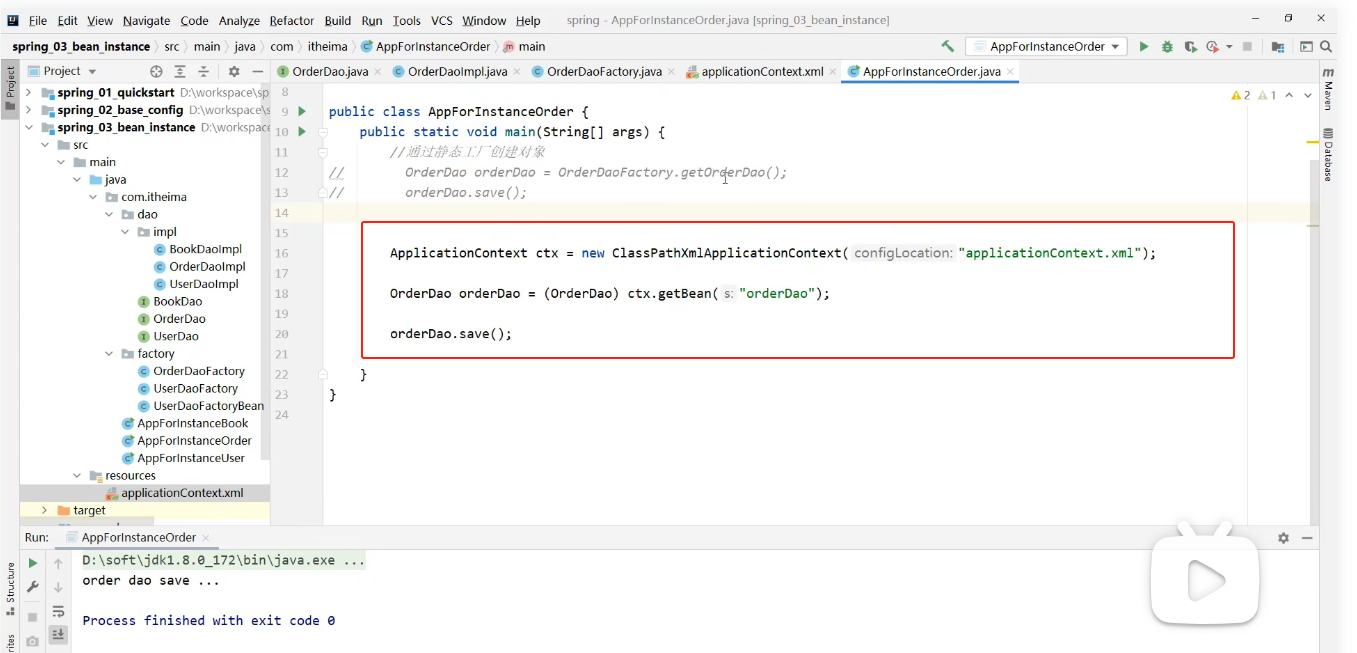The width and height of the screenshot is (1357, 653).
Task: Open Search Everywhere magnifier
Action: click(x=1327, y=46)
